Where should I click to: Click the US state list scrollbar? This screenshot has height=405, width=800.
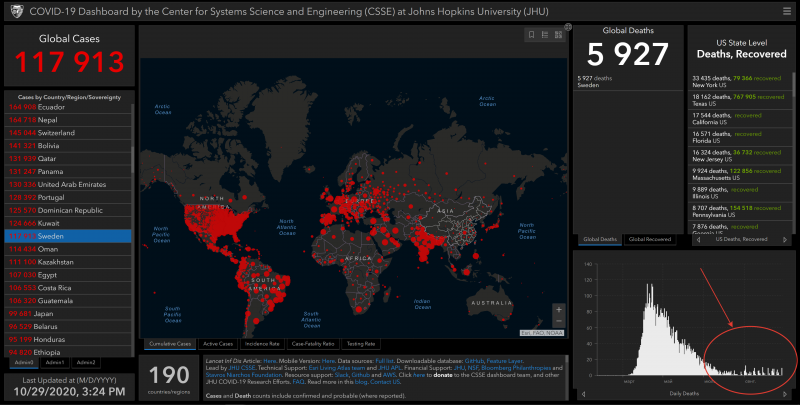pyautogui.click(x=793, y=83)
